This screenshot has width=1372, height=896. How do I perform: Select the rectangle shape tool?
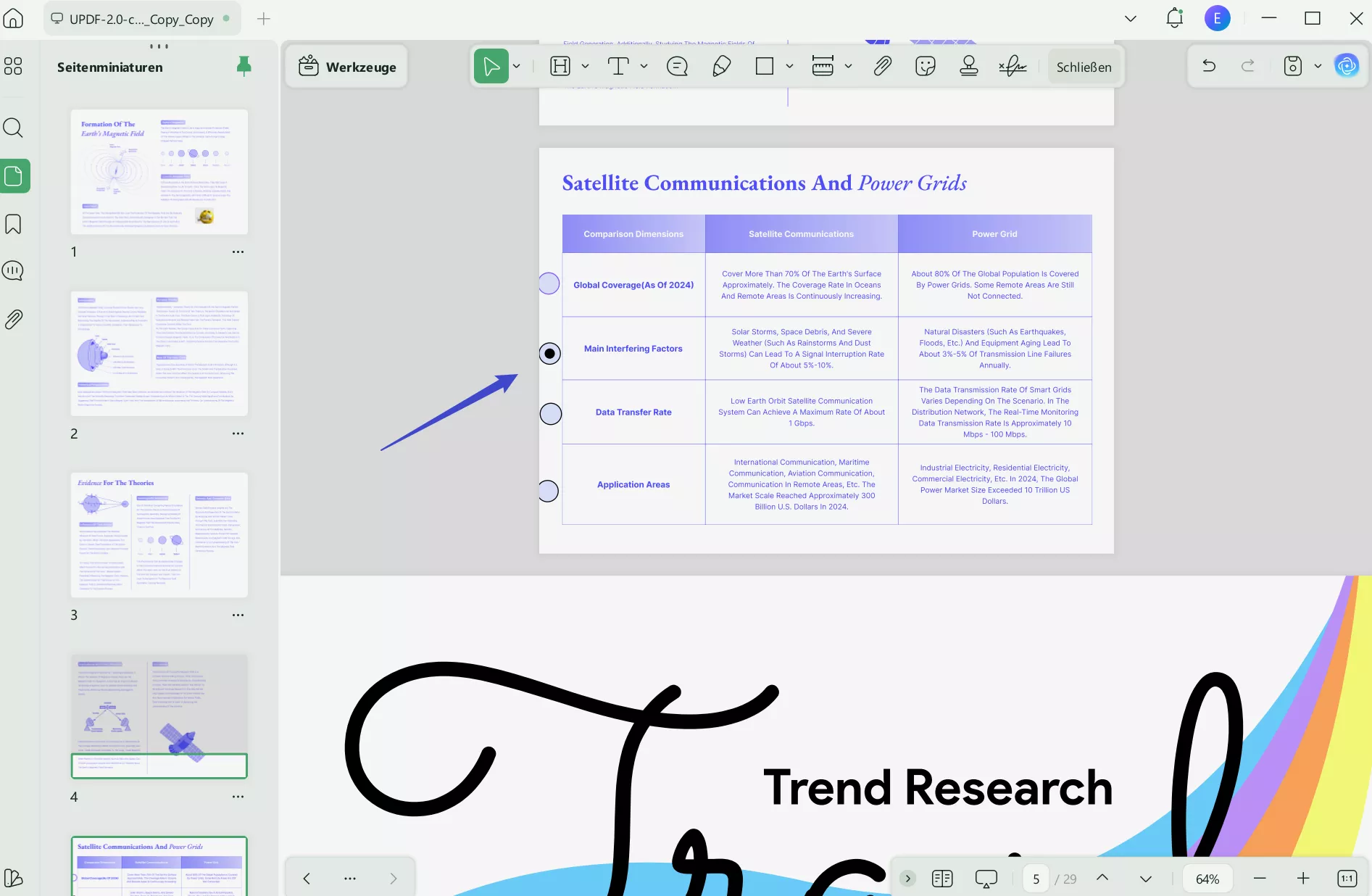(x=765, y=66)
